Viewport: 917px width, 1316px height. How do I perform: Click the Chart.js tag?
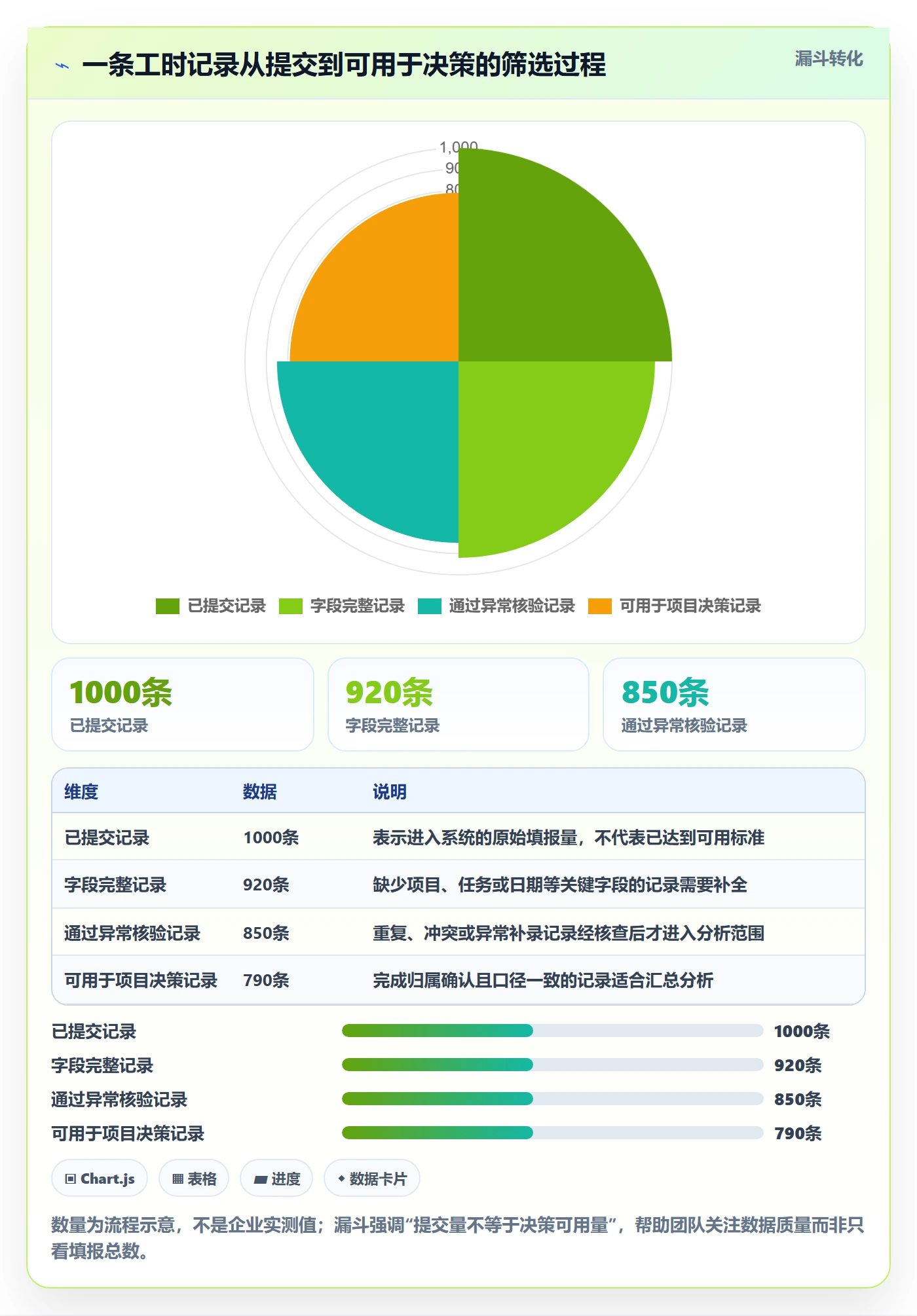[x=100, y=1179]
